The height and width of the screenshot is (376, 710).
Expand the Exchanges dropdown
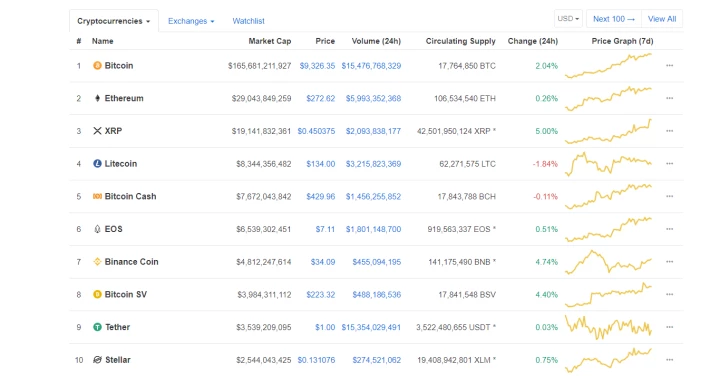tap(191, 21)
